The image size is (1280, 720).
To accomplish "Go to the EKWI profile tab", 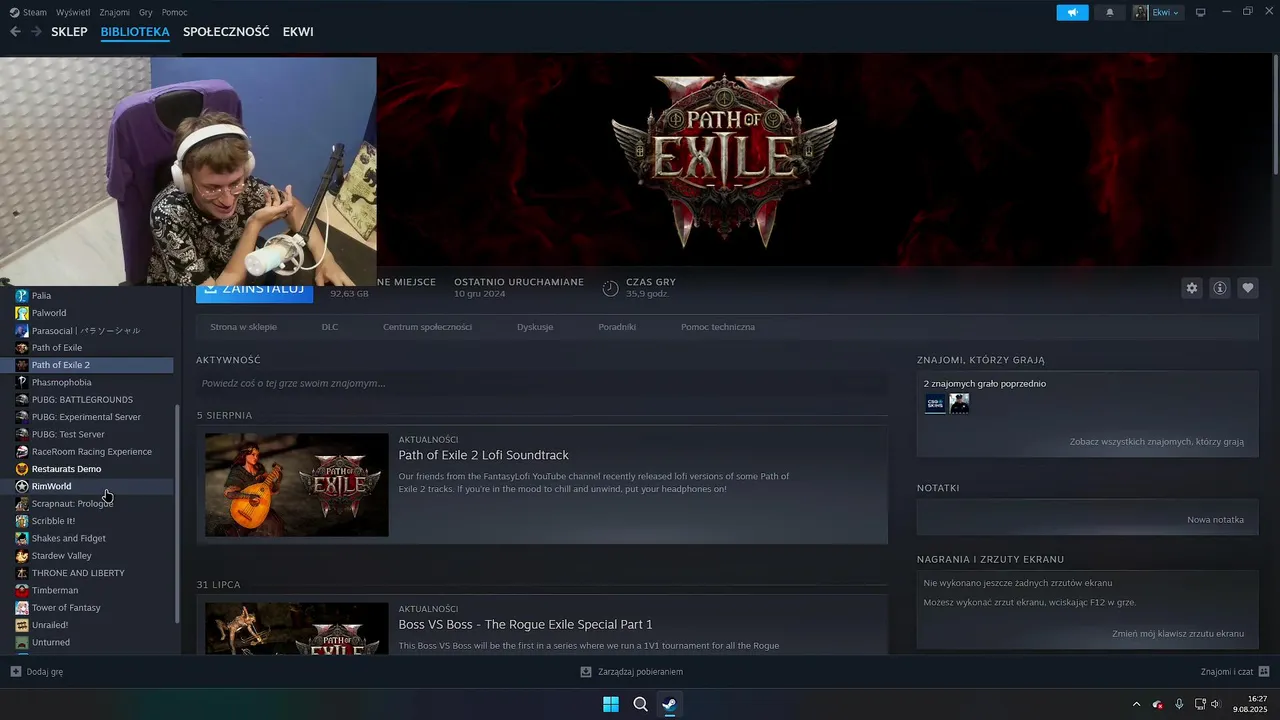I will pyautogui.click(x=298, y=32).
